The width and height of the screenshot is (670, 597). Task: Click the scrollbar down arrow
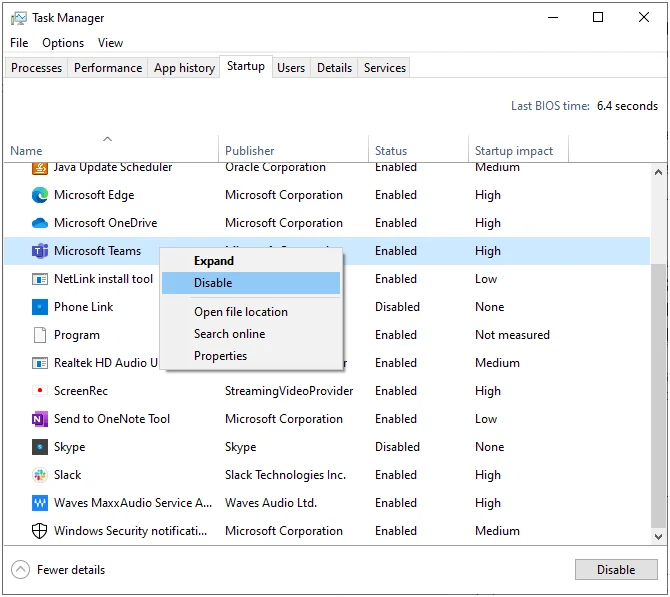pyautogui.click(x=658, y=536)
